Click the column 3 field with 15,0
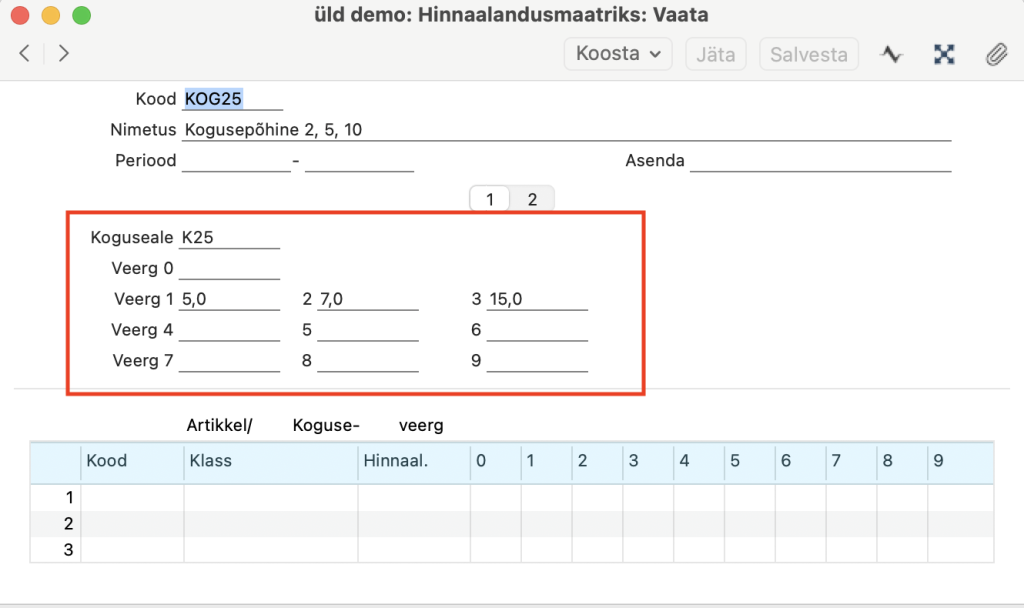This screenshot has height=608, width=1024. click(537, 299)
